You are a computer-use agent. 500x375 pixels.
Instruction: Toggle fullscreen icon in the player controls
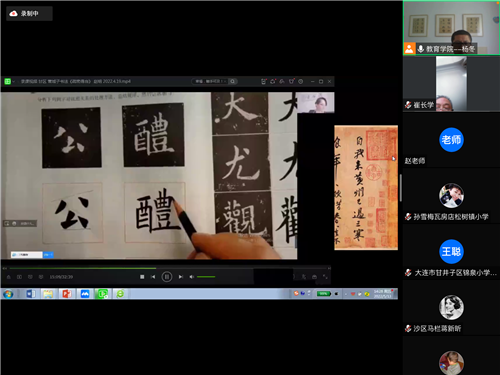(325, 277)
